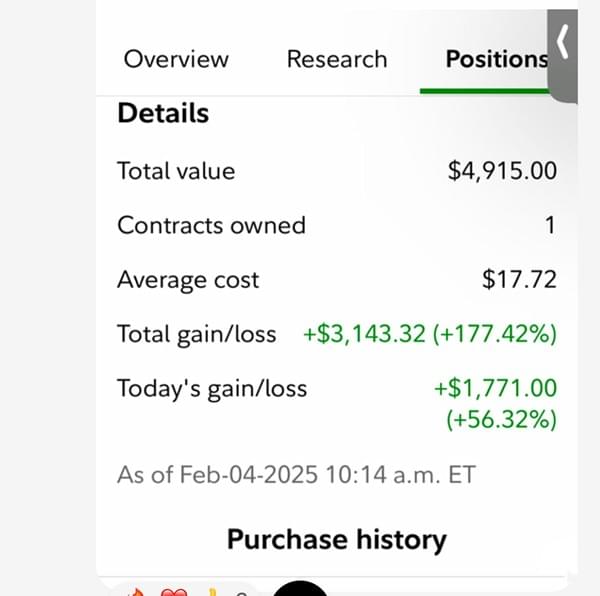The width and height of the screenshot is (600, 596).
Task: Click the Details section heading
Action: tap(163, 113)
